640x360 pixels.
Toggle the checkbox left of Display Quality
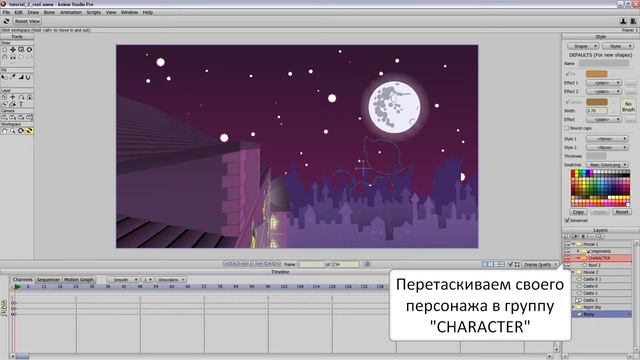click(510, 264)
